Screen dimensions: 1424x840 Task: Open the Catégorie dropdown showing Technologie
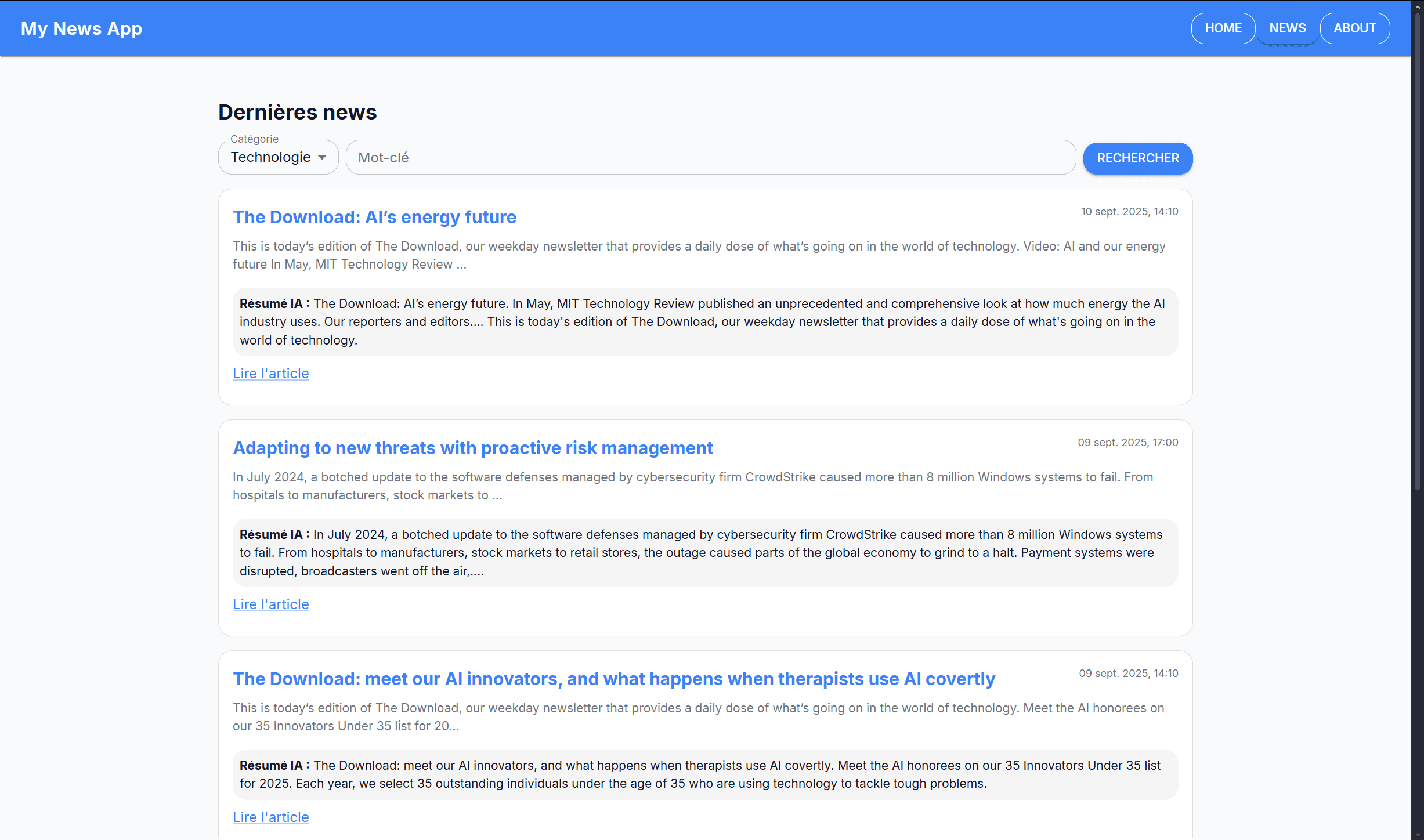coord(278,157)
